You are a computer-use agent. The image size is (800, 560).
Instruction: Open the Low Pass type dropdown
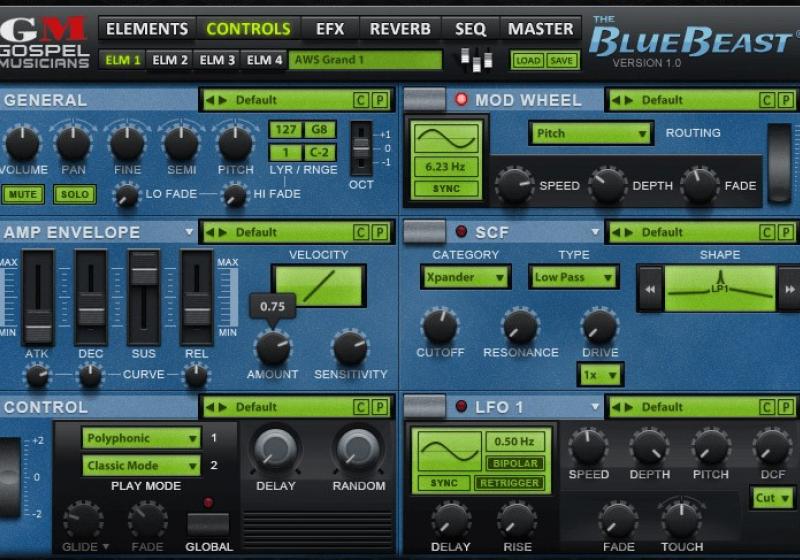pyautogui.click(x=573, y=277)
